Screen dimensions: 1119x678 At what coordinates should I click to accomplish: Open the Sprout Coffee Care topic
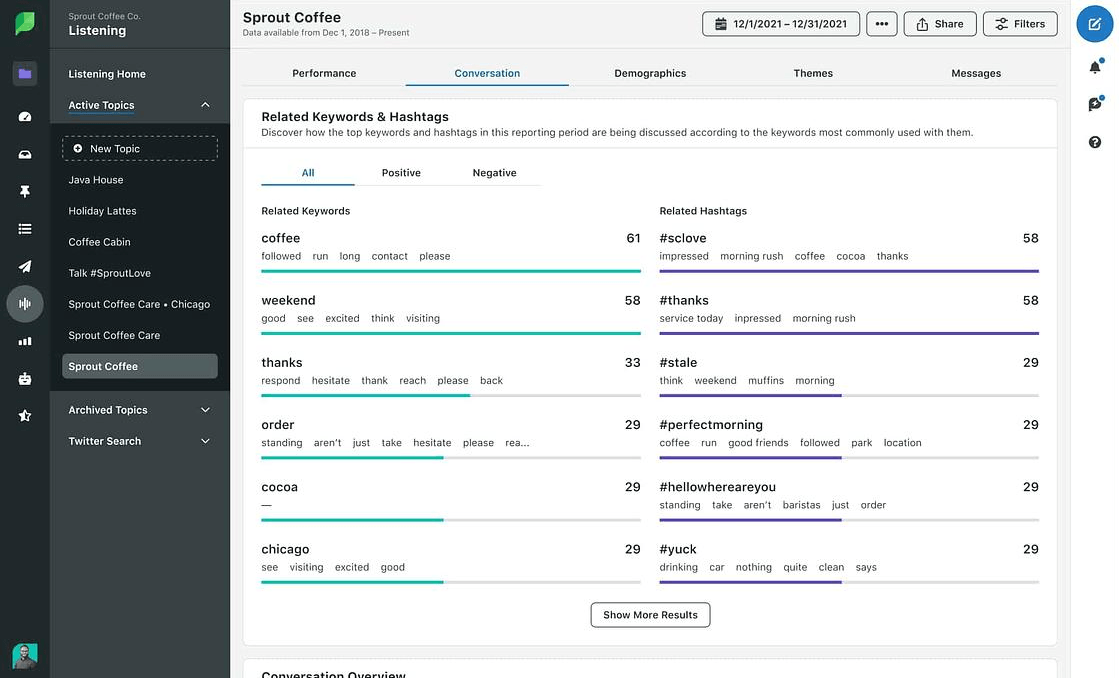[x=114, y=335]
